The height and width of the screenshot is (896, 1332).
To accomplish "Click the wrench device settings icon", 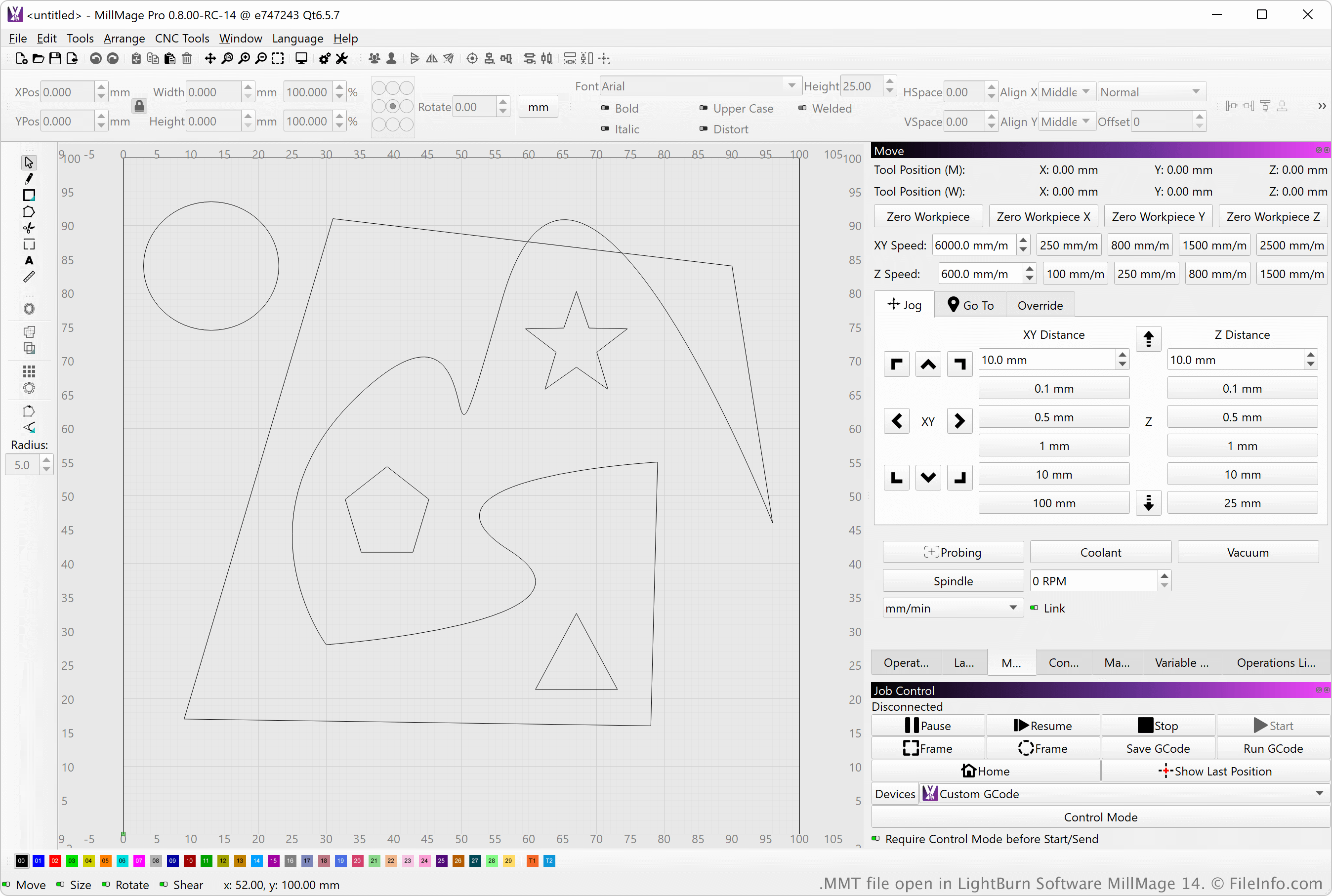I will tap(342, 58).
